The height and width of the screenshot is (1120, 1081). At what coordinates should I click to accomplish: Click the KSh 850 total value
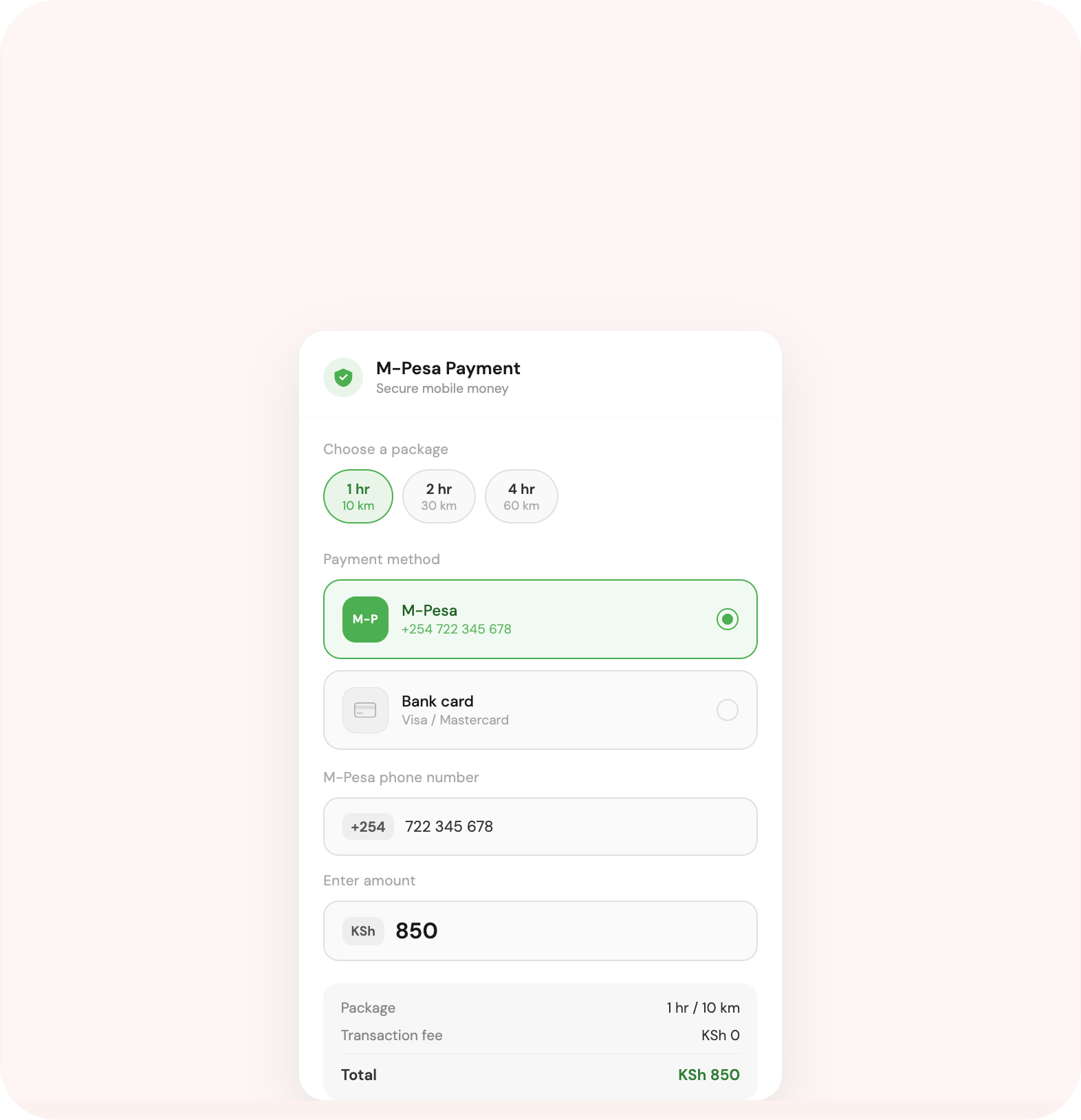point(709,1075)
